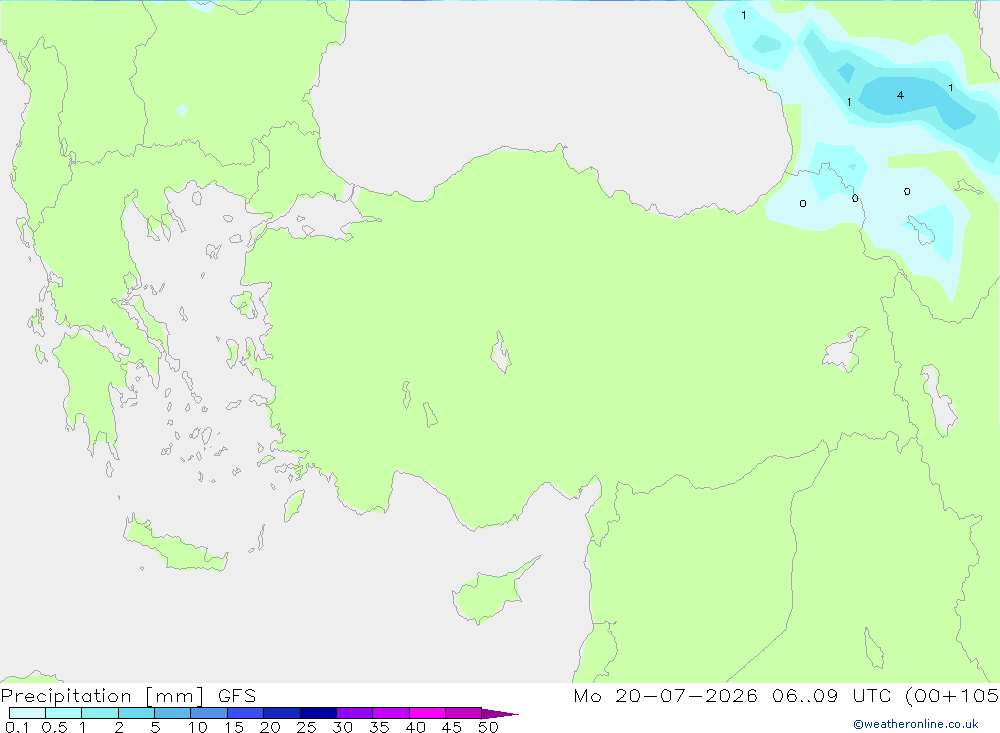Click the legend swatch between 0.5 and 1
This screenshot has width=1000, height=733.
click(x=64, y=713)
